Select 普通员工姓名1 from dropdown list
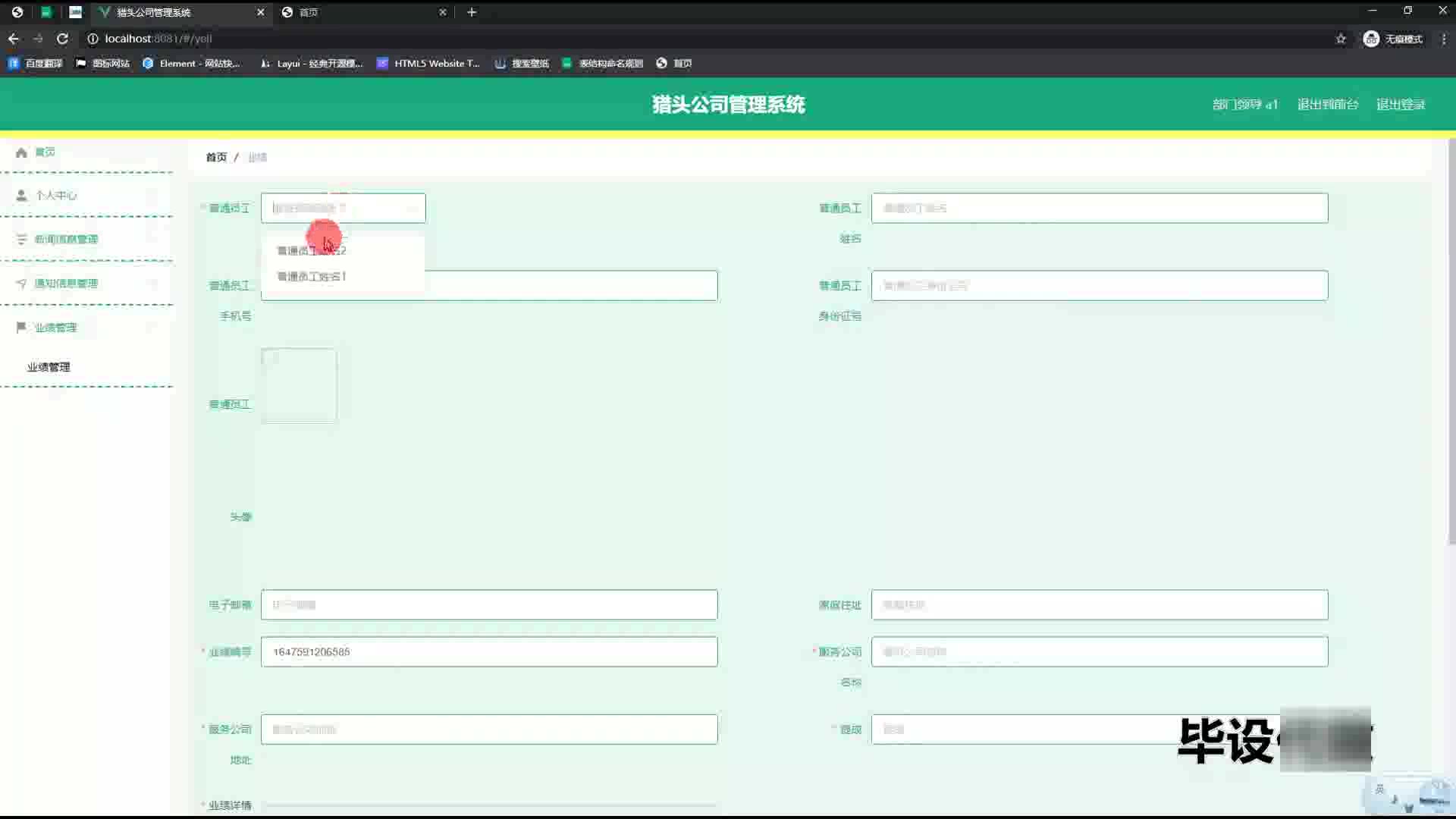This screenshot has width=1456, height=819. 312,277
